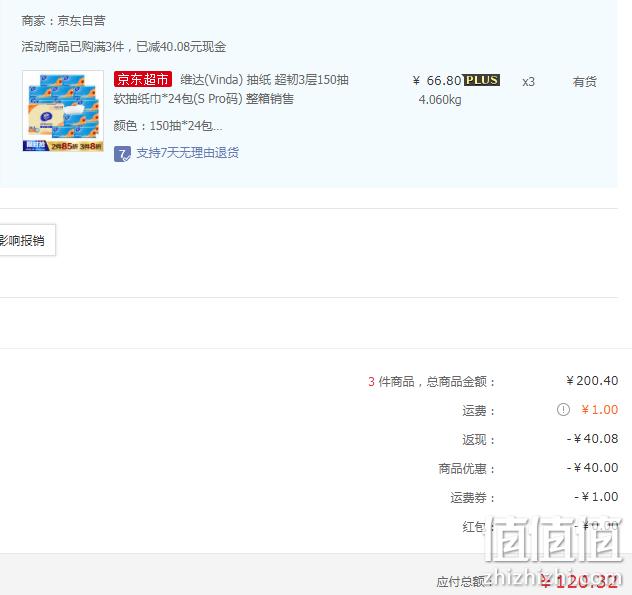Click the quantity label x3

pos(528,82)
